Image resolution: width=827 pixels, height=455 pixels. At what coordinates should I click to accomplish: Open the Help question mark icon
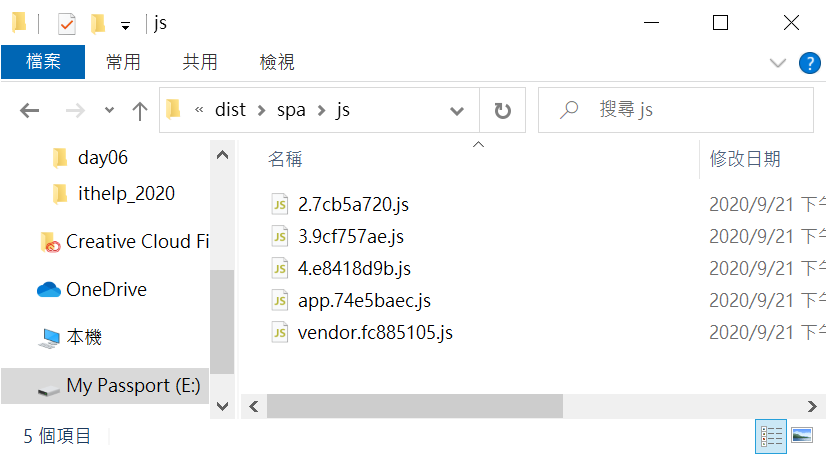click(x=810, y=63)
